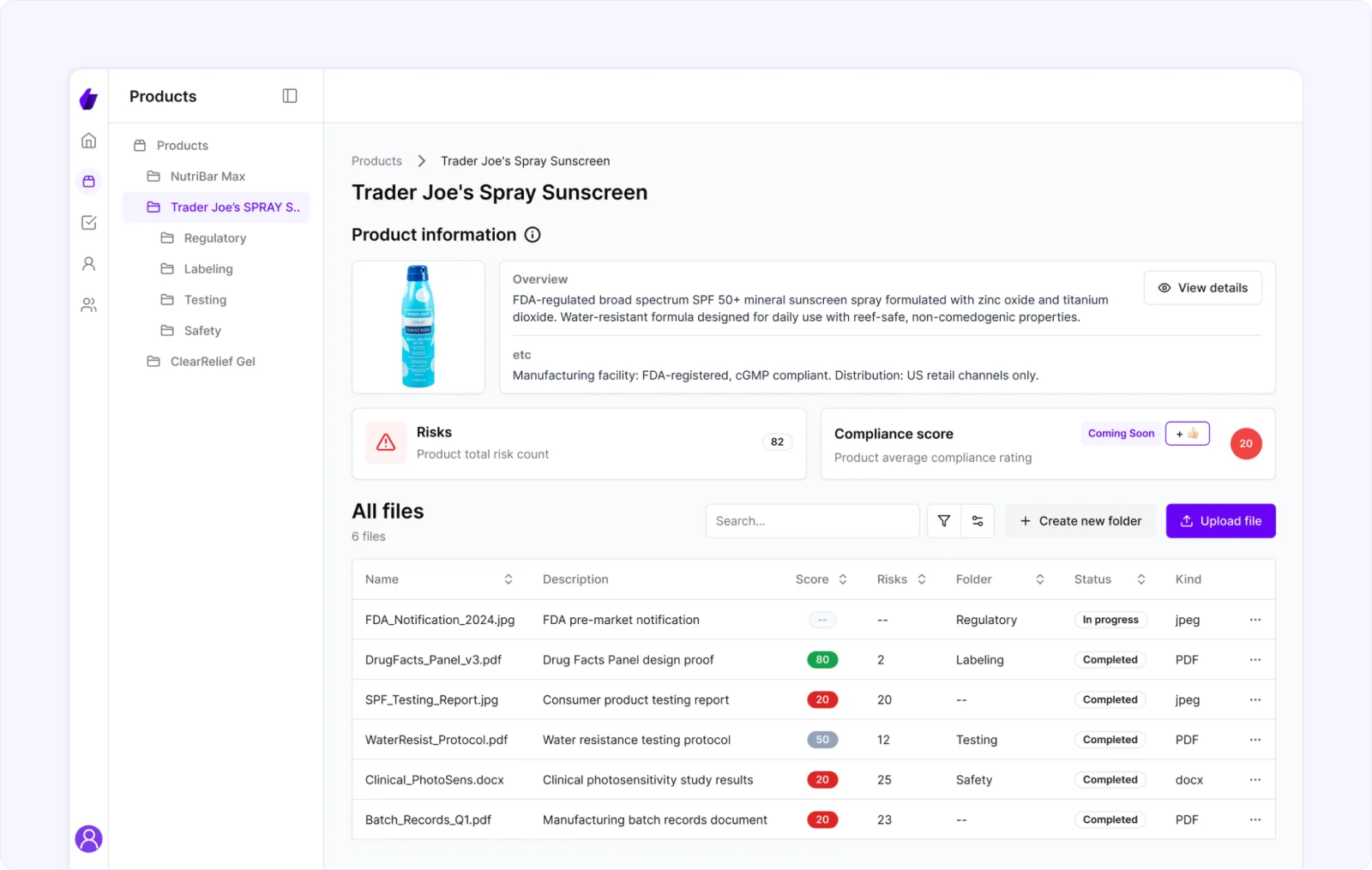
Task: Select Trader Joe's SPRAY S.. folder
Action: click(216, 207)
